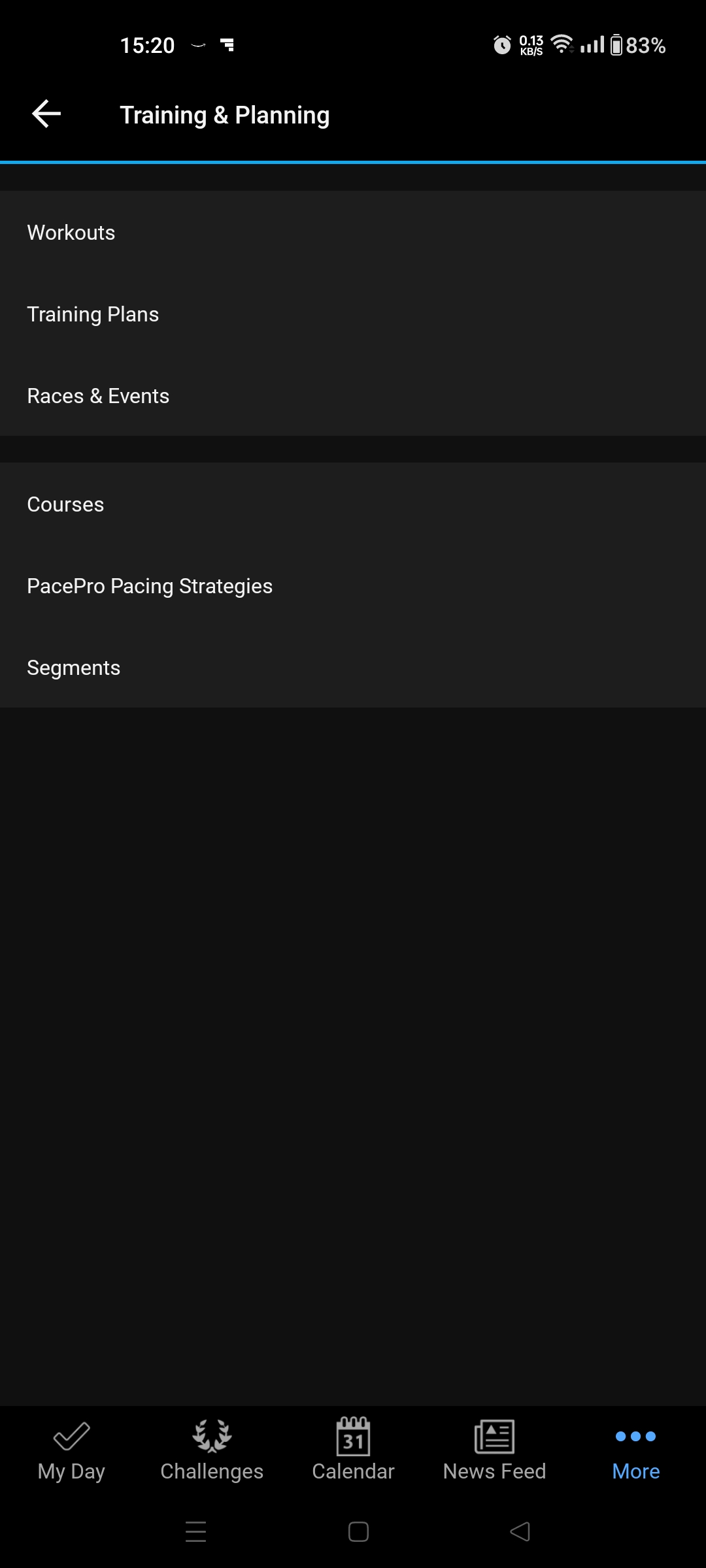Viewport: 706px width, 1568px height.
Task: Open Workouts
Action: 353,232
